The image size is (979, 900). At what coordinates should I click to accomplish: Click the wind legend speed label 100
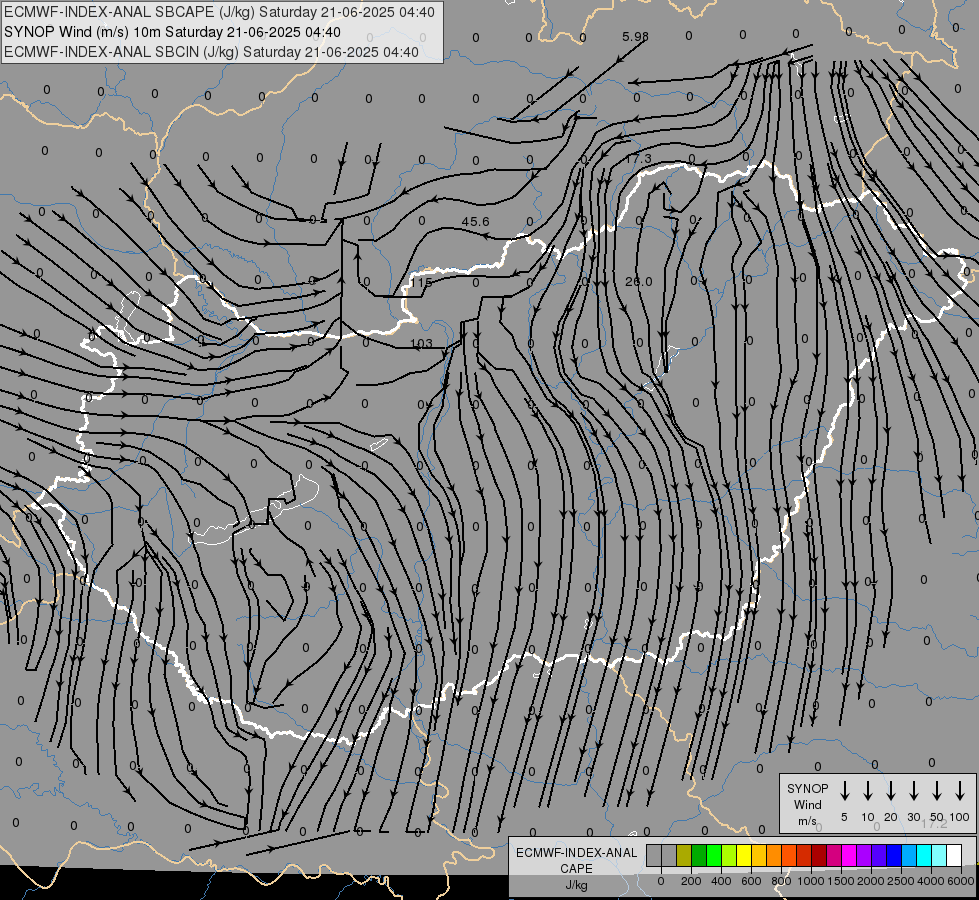coord(960,817)
